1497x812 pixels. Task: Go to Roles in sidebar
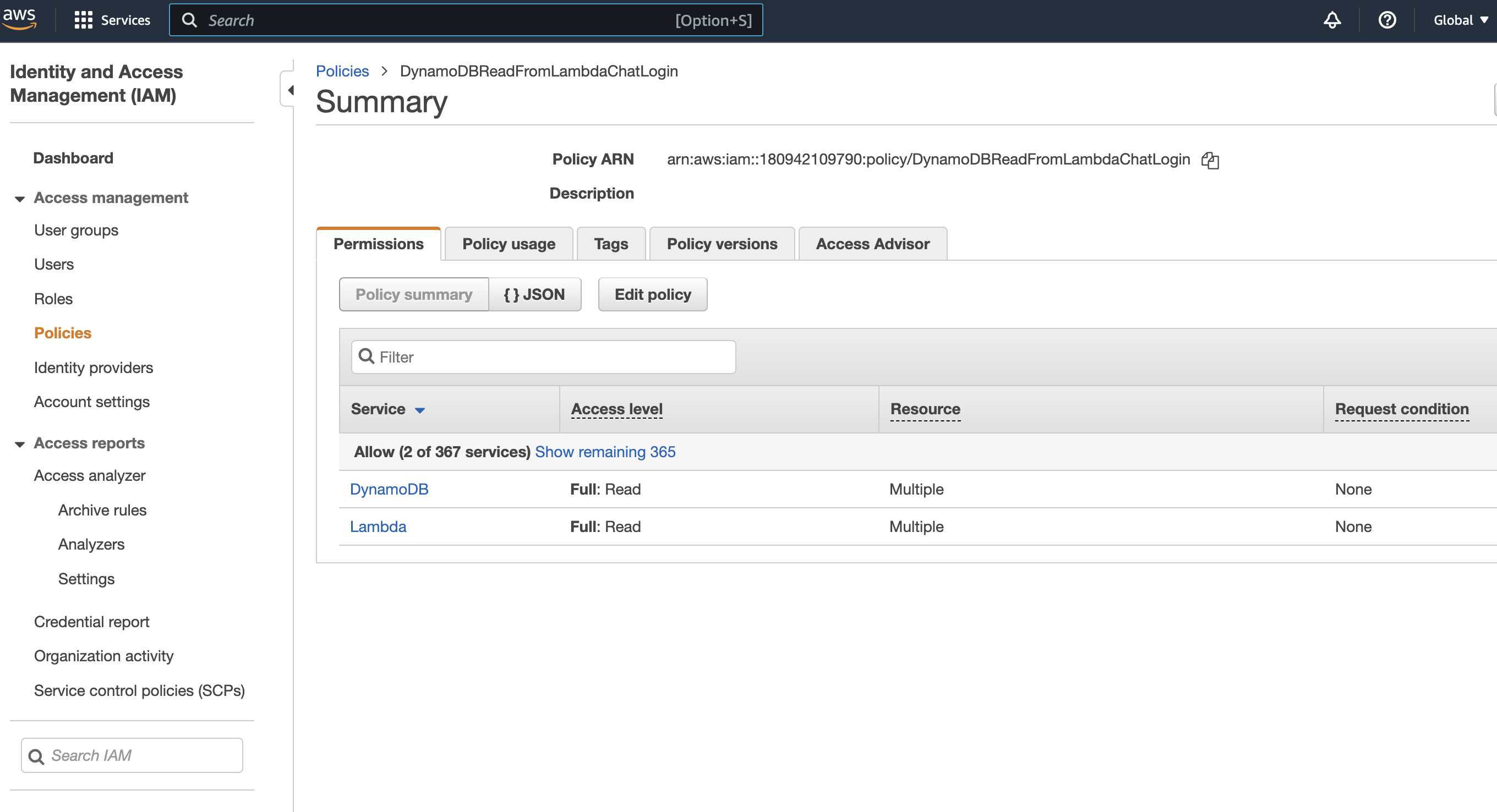[x=53, y=299]
